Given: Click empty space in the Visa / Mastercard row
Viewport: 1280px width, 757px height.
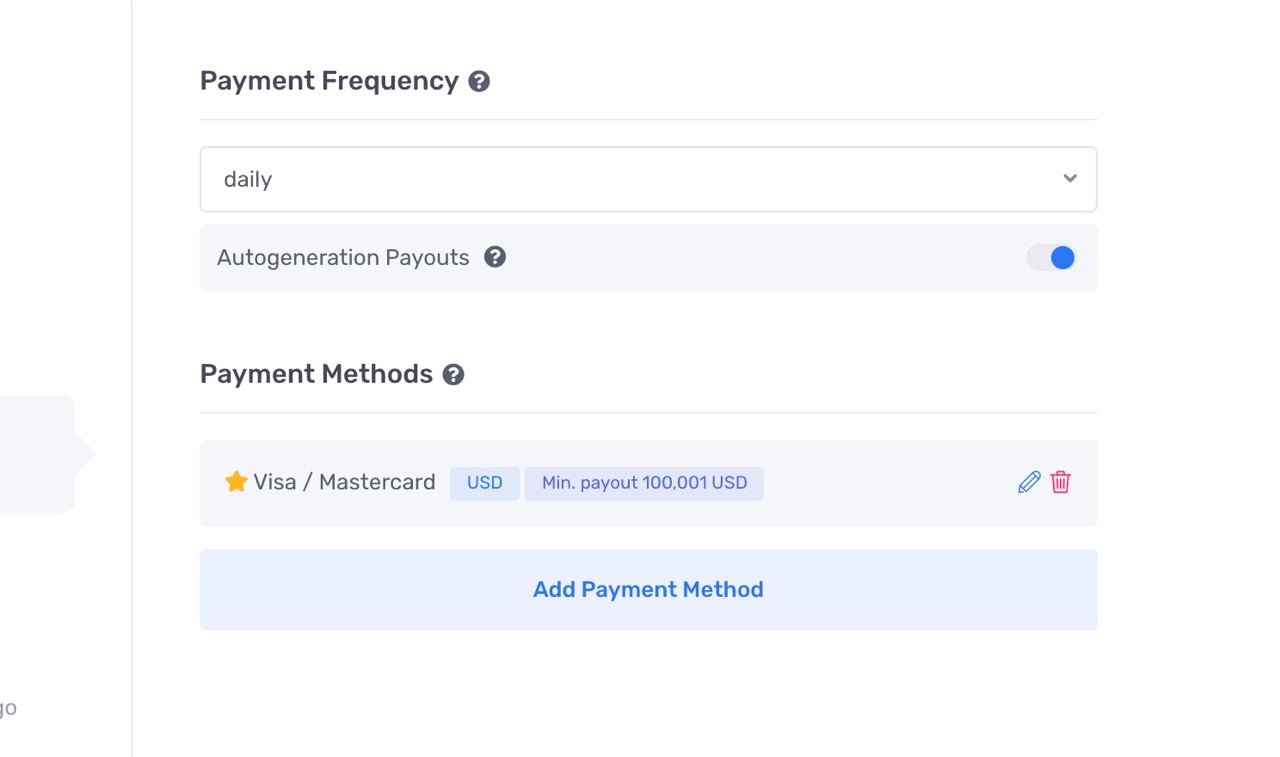Looking at the screenshot, I should coord(890,483).
